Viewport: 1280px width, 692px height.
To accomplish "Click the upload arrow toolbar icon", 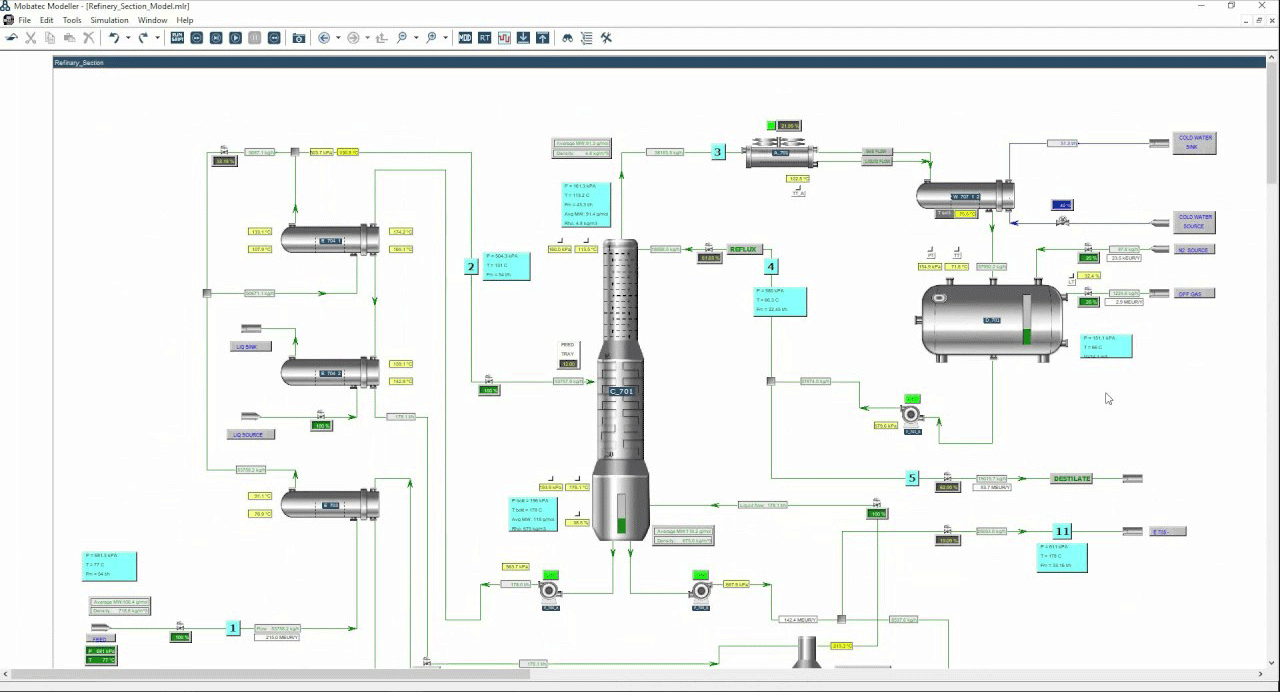I will [542, 38].
